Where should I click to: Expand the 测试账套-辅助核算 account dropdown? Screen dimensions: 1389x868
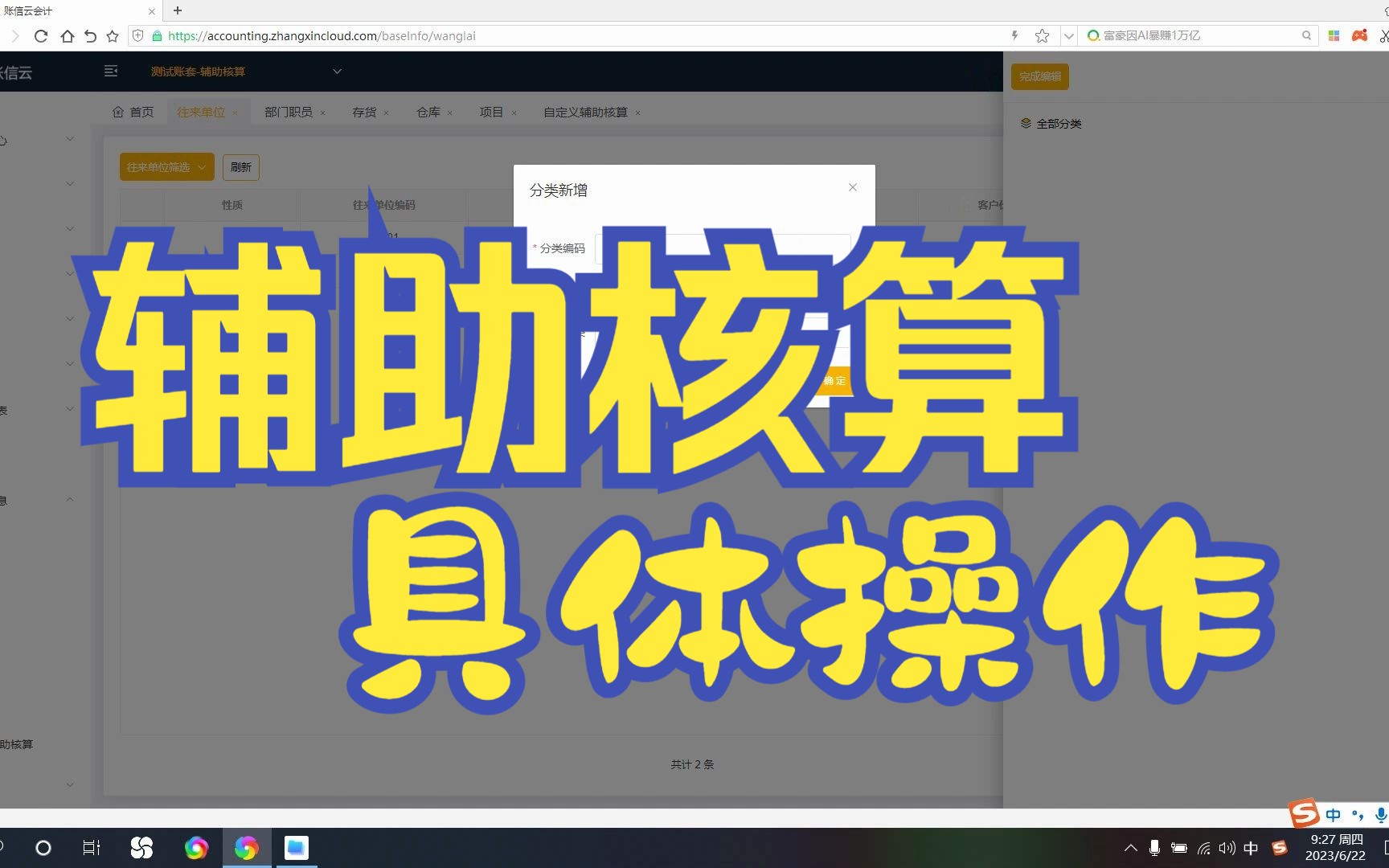[337, 71]
